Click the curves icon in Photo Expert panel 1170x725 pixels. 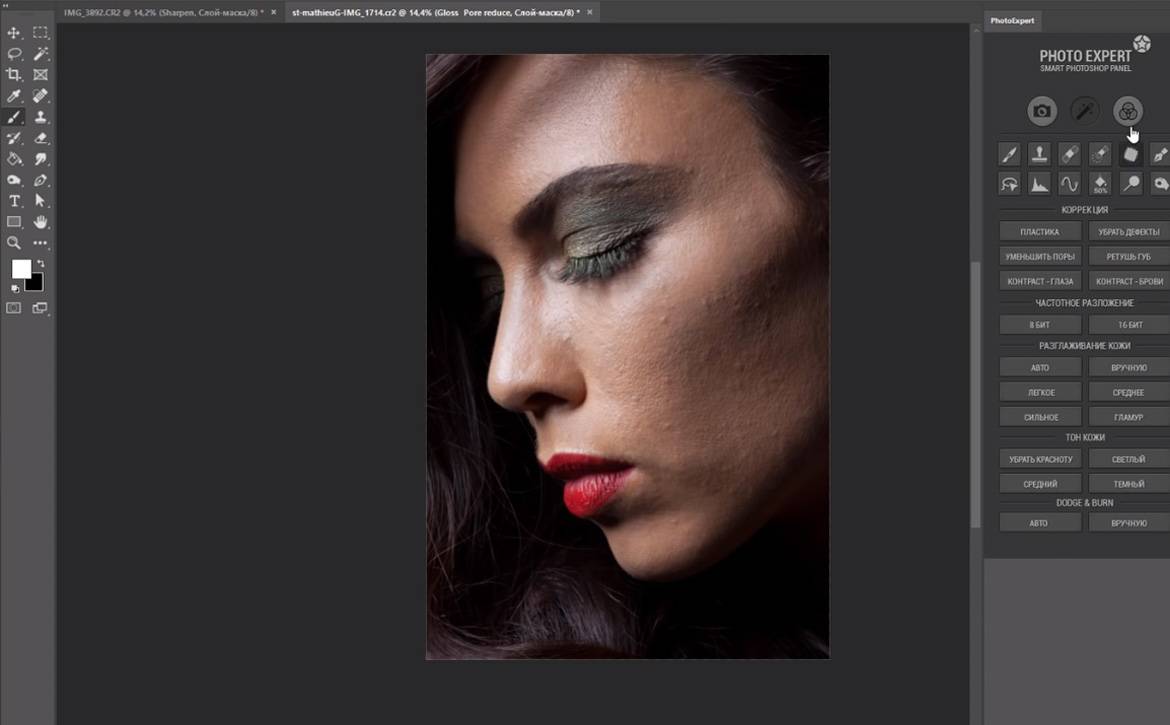click(1069, 184)
